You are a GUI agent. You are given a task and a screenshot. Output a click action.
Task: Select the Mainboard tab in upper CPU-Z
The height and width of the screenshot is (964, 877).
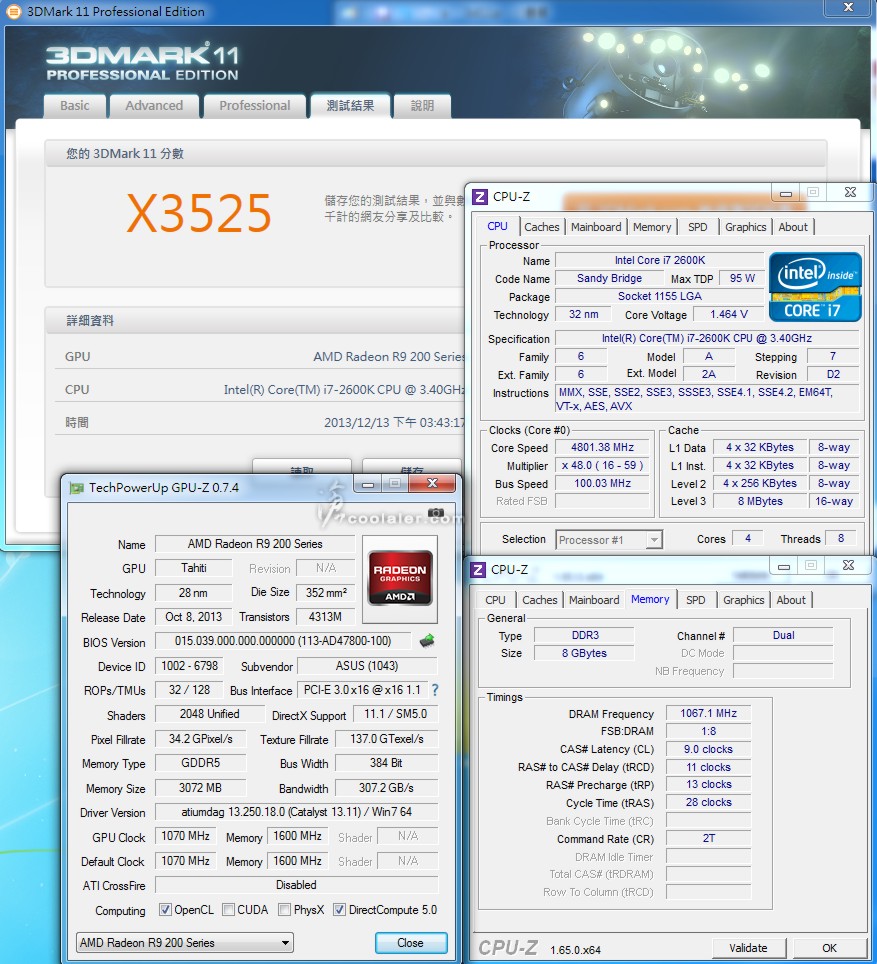pyautogui.click(x=596, y=227)
